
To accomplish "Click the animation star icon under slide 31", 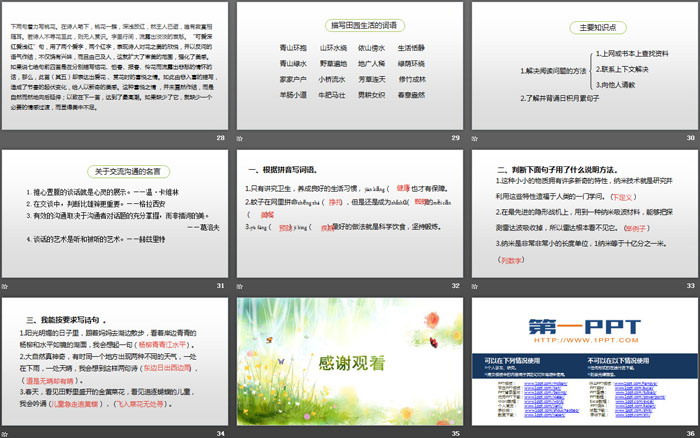I will pyautogui.click(x=4, y=286).
